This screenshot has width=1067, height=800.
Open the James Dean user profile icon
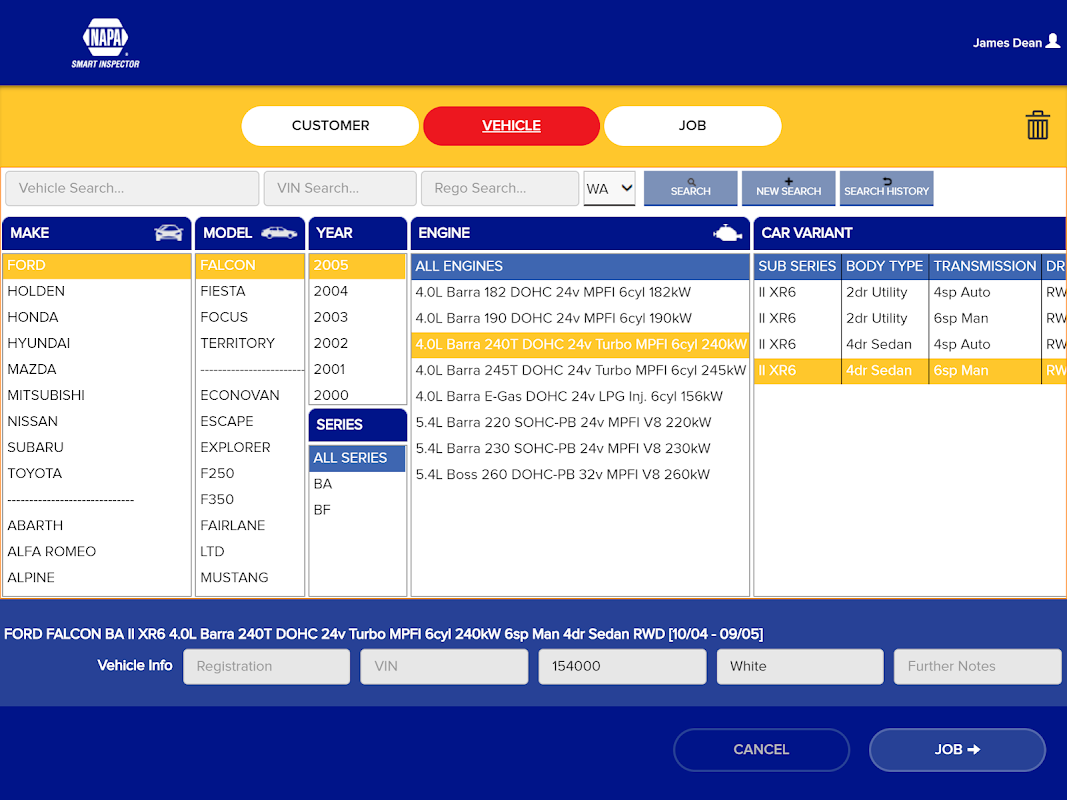[1053, 41]
